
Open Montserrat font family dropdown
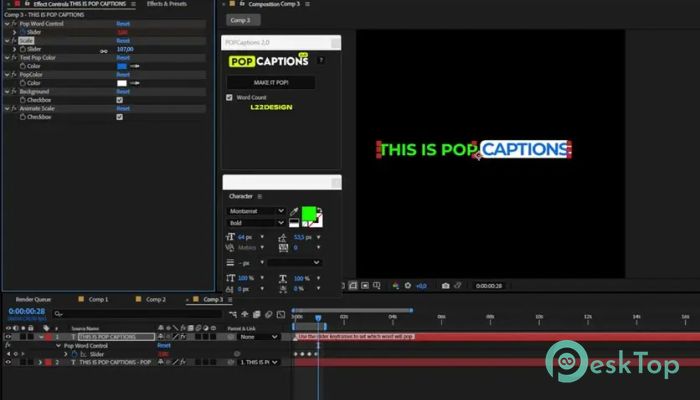tap(256, 211)
